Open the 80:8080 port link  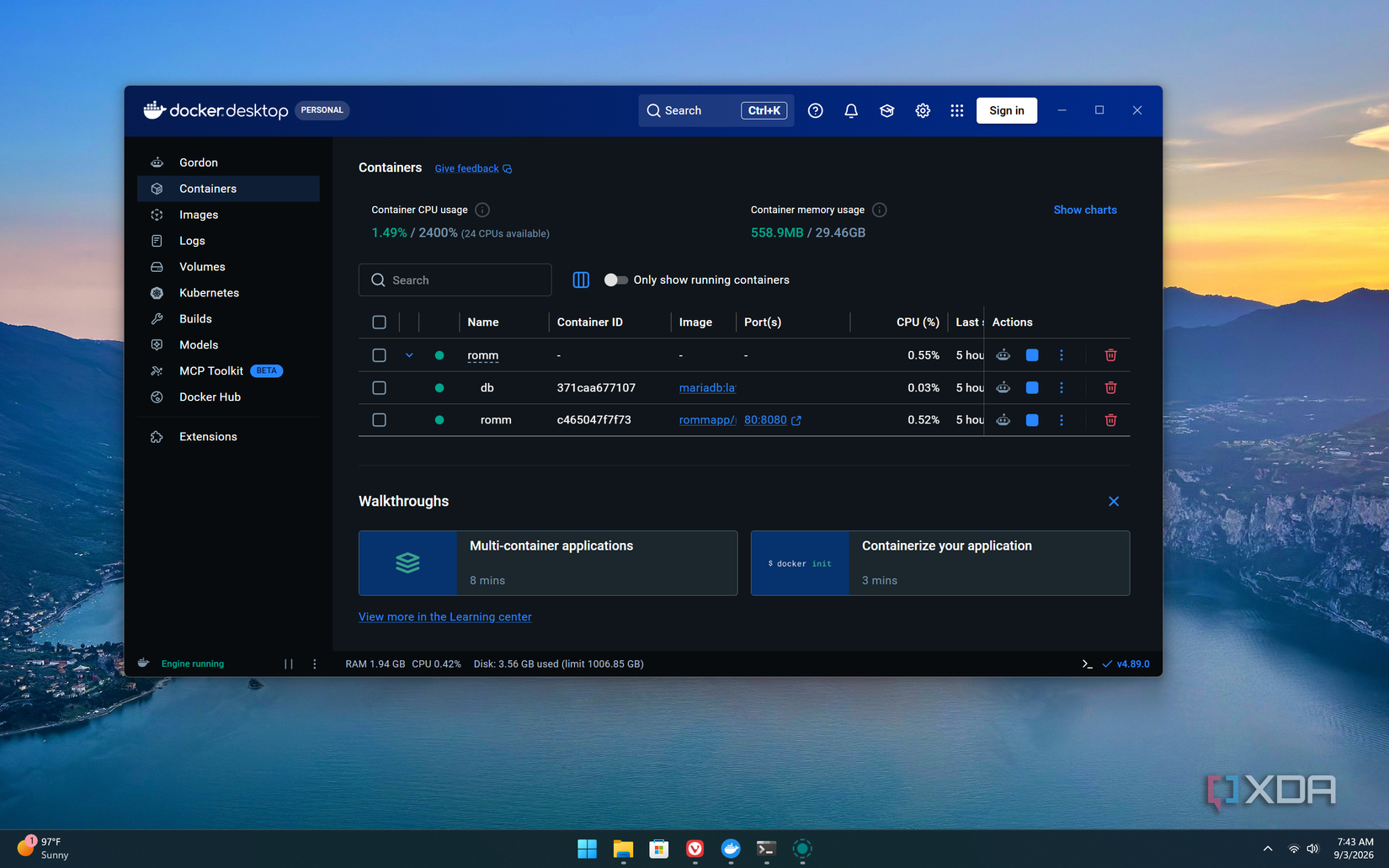772,420
